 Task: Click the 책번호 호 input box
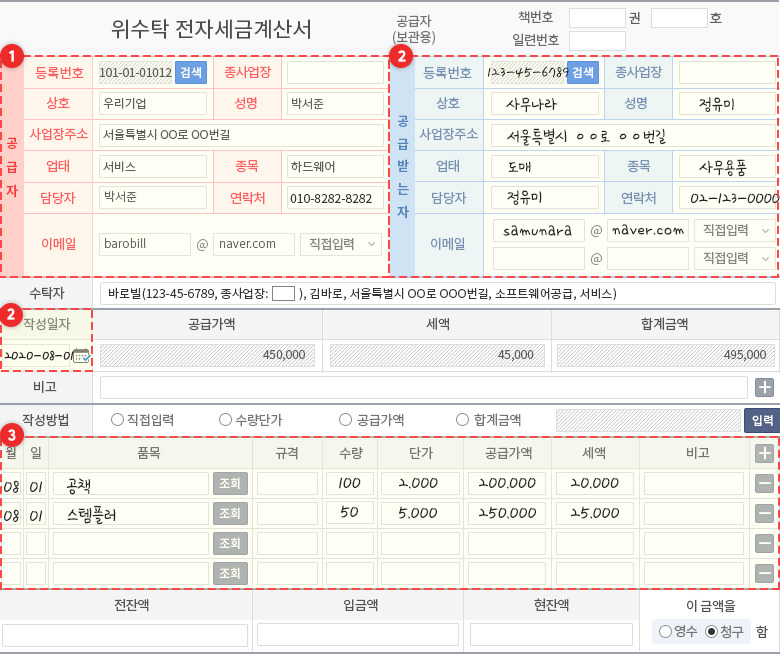click(x=679, y=18)
